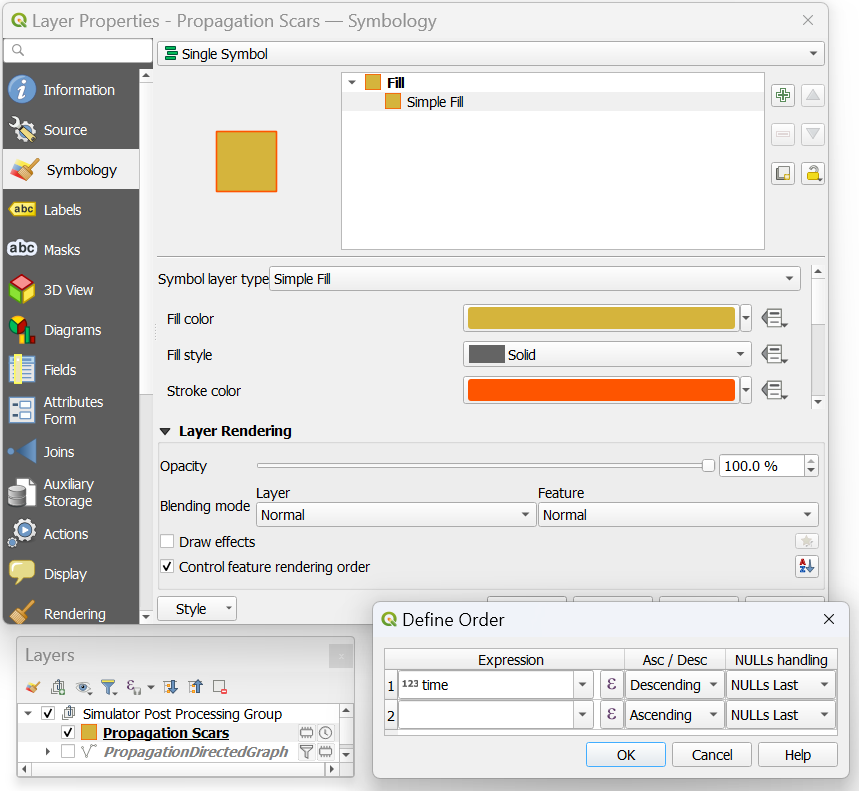The width and height of the screenshot is (859, 791).
Task: Open Feature blending mode dropdown
Action: [x=678, y=515]
